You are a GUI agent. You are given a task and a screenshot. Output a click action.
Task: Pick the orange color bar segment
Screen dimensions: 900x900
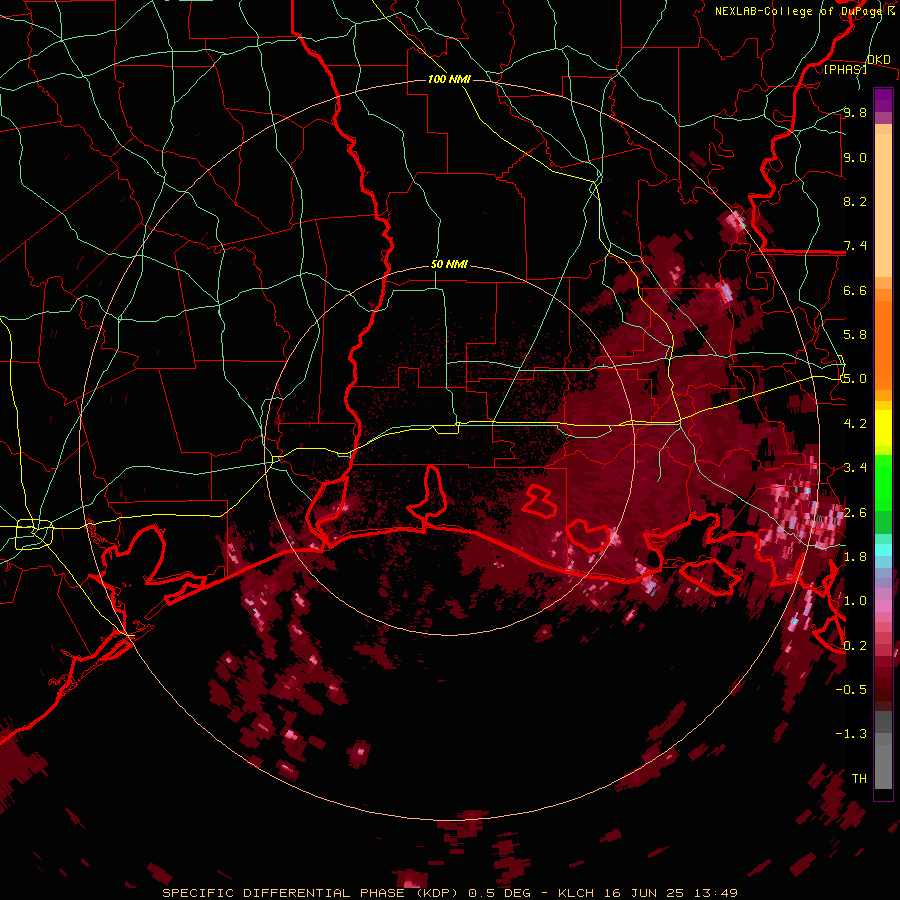[883, 344]
